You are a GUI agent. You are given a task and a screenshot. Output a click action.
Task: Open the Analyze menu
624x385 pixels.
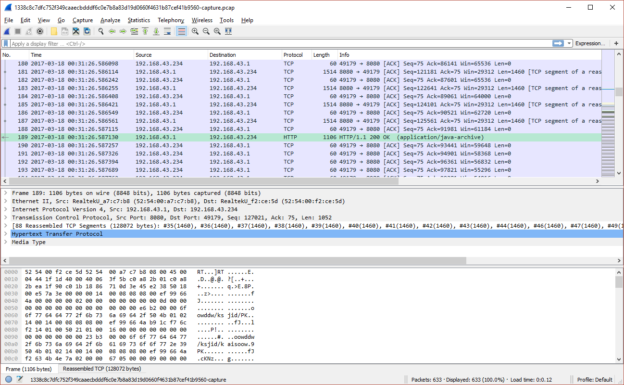click(x=110, y=20)
